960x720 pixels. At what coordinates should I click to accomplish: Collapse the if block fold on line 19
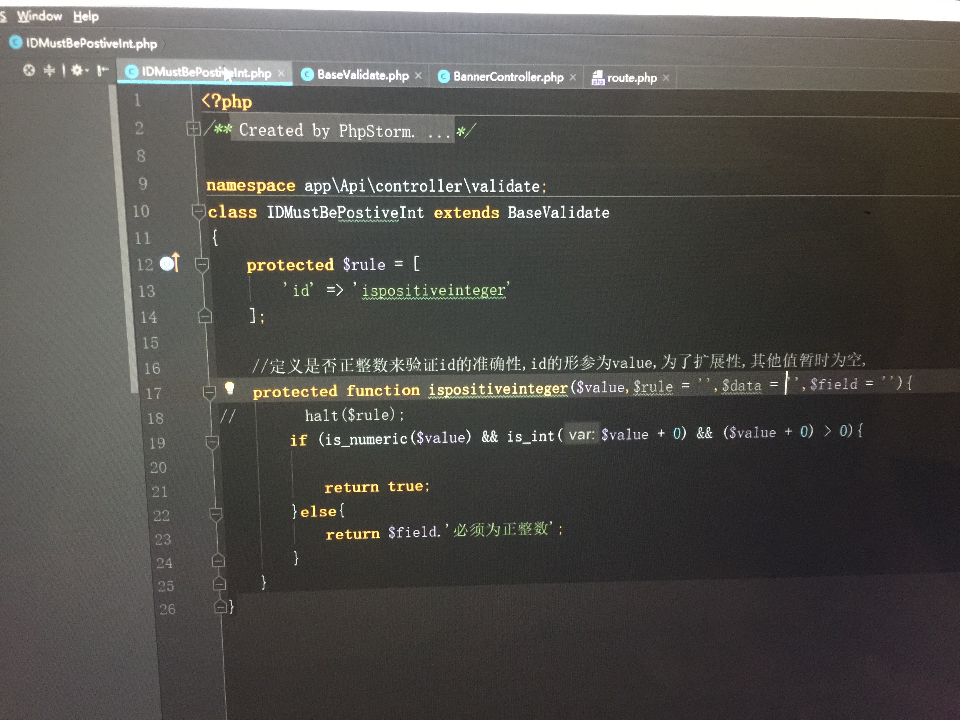click(212, 442)
